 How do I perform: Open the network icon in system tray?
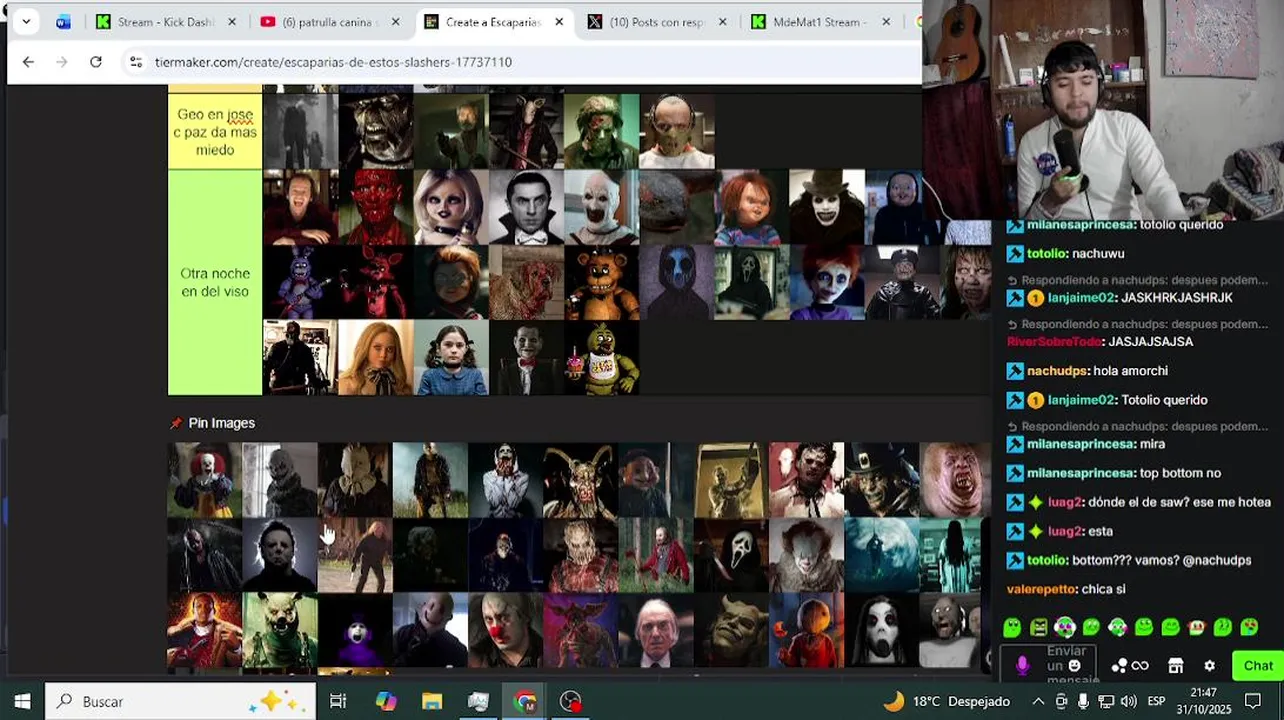1106,701
